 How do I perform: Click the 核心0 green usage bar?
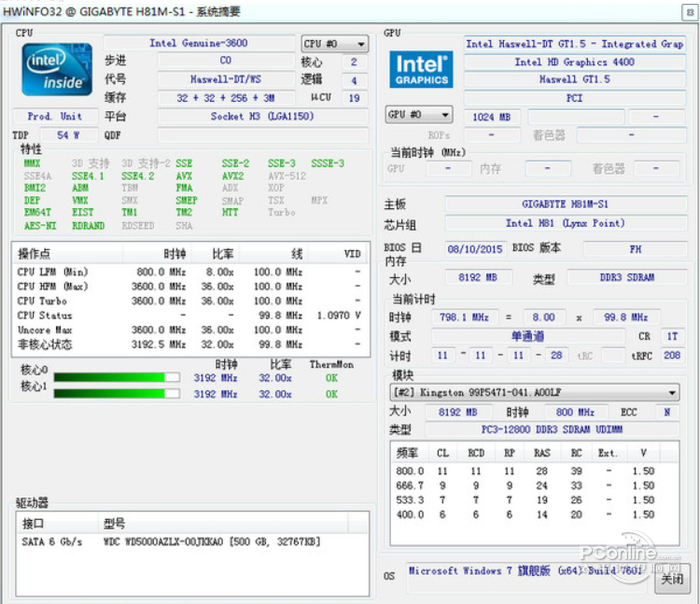coord(117,378)
